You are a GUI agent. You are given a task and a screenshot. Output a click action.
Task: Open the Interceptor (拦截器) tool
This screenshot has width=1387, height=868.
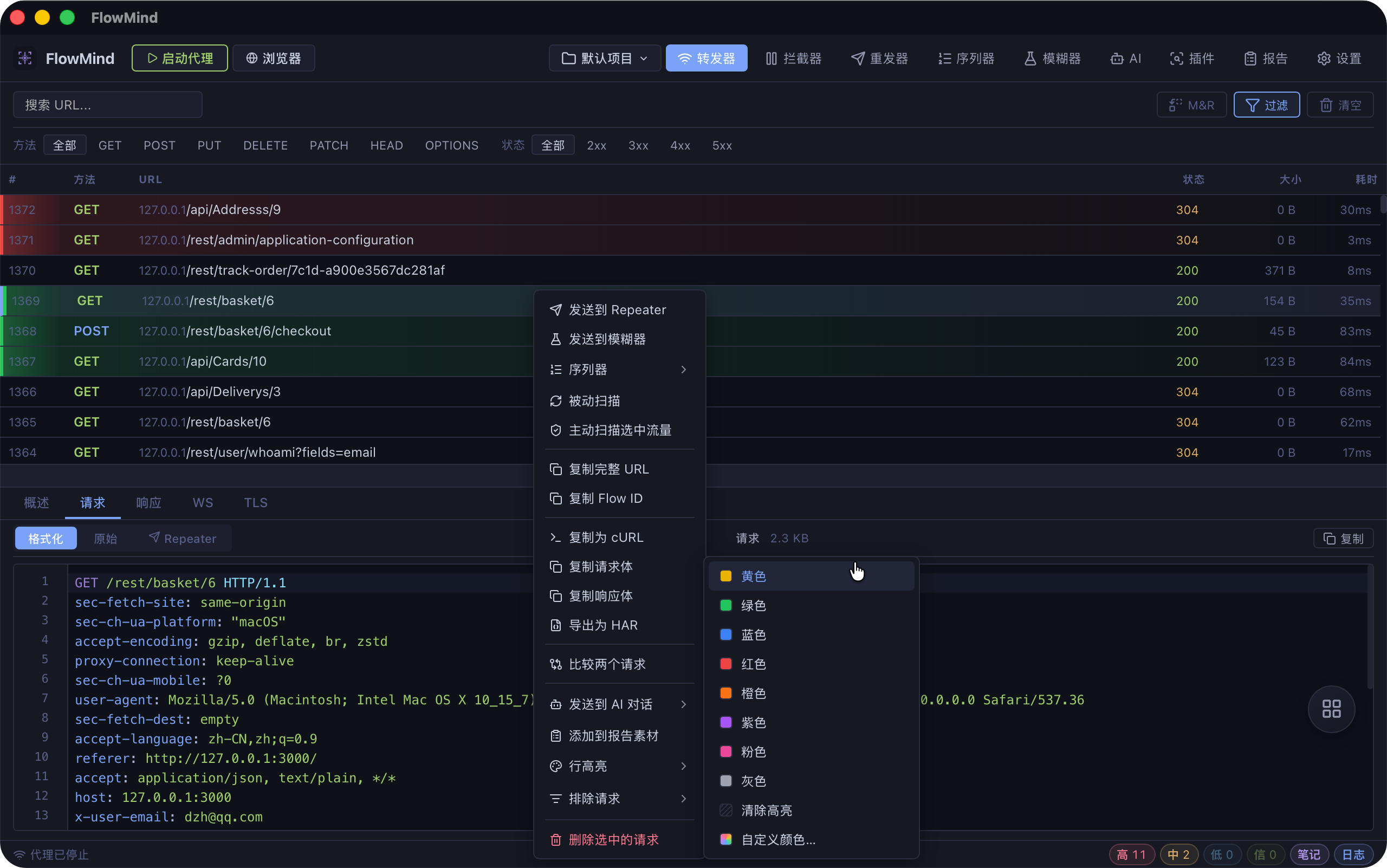pos(793,59)
